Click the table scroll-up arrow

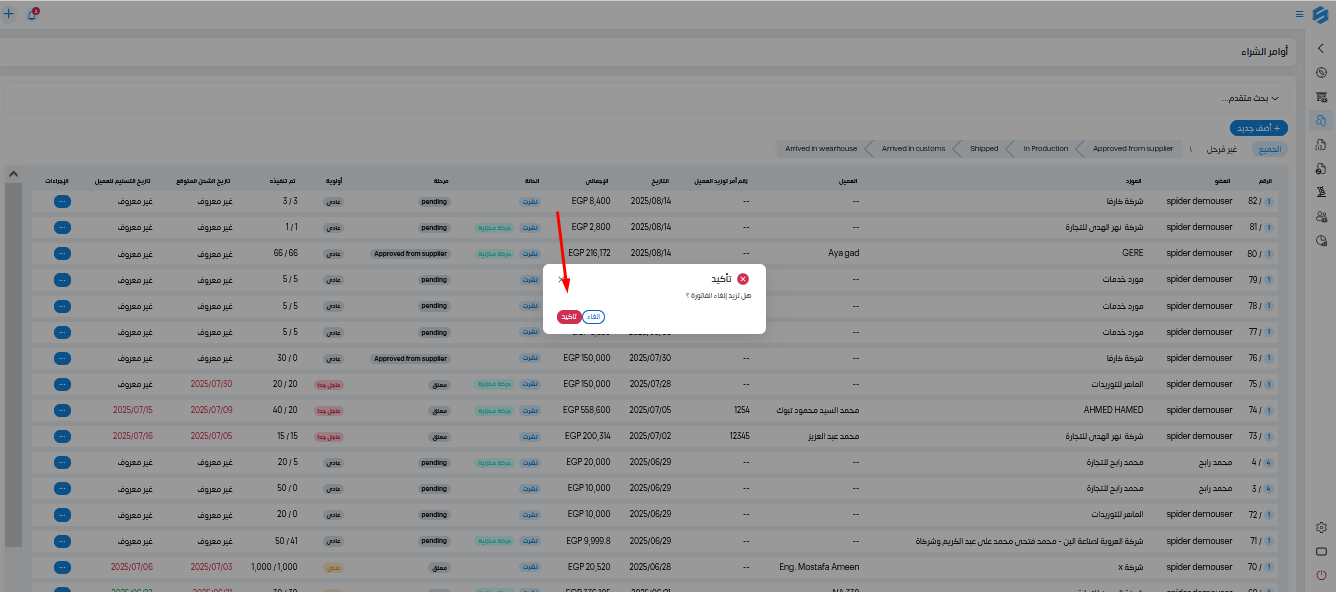(x=13, y=174)
